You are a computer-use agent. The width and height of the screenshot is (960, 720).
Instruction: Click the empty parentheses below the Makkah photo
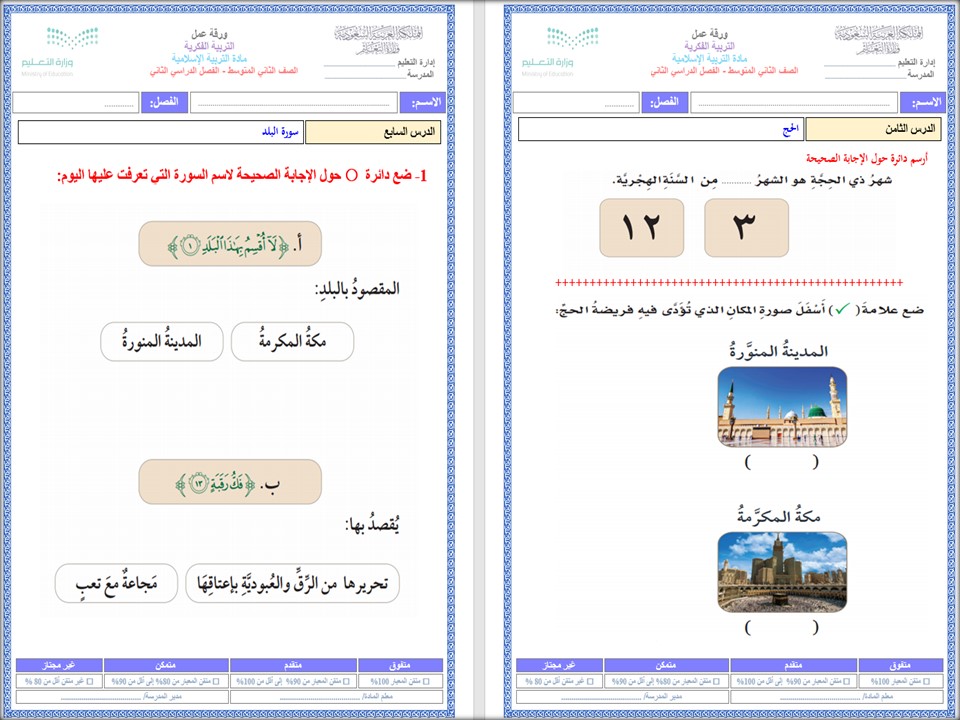pyautogui.click(x=782, y=628)
